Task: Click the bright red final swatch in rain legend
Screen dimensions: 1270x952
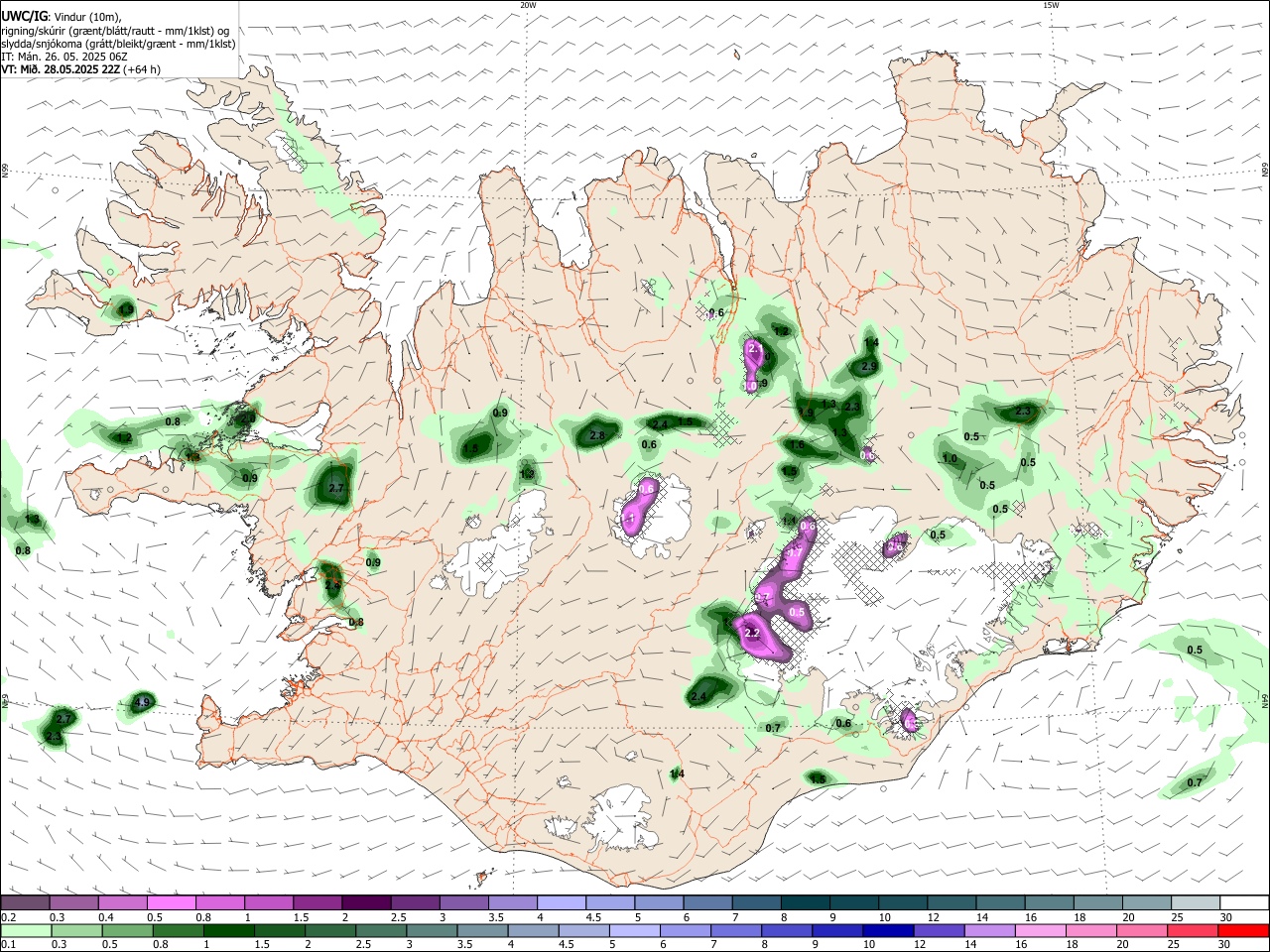Action: pos(1243,930)
